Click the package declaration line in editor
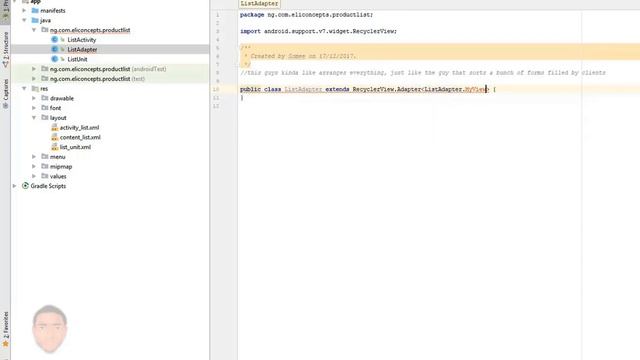Screen dimensions: 640x360 click(x=306, y=15)
